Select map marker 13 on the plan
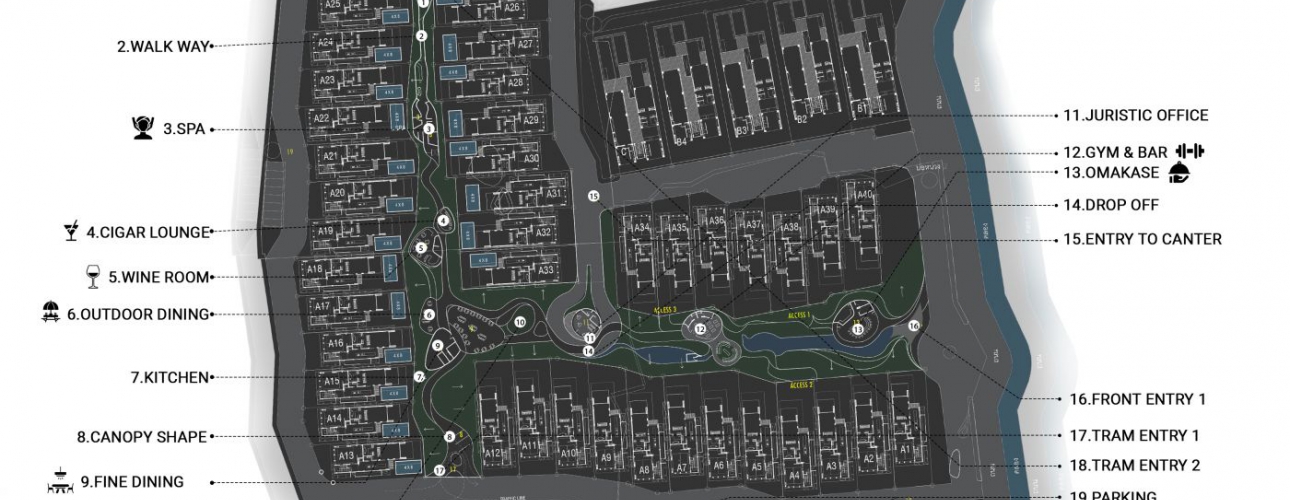Screen dimensions: 1290x500 (x=857, y=329)
